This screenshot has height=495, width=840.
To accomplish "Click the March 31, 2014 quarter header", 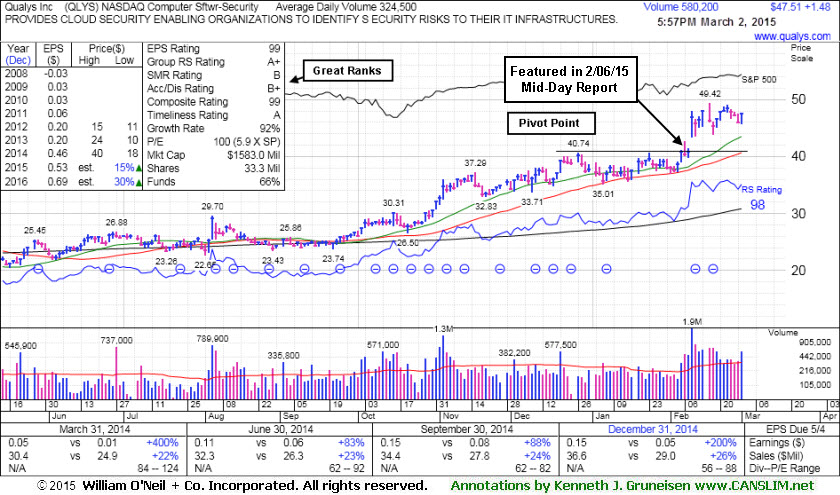I will pyautogui.click(x=94, y=429).
